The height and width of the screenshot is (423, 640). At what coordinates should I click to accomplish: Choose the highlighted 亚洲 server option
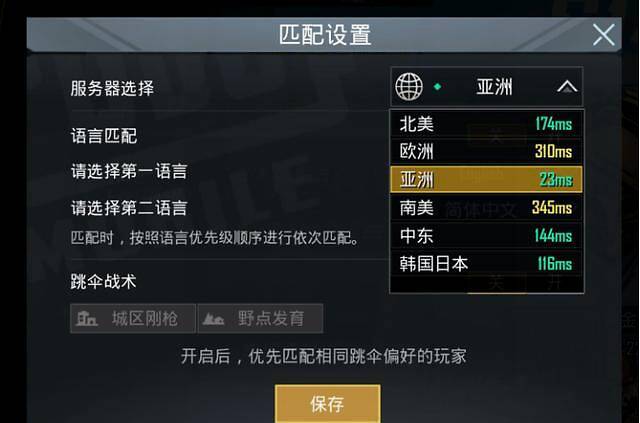click(487, 179)
